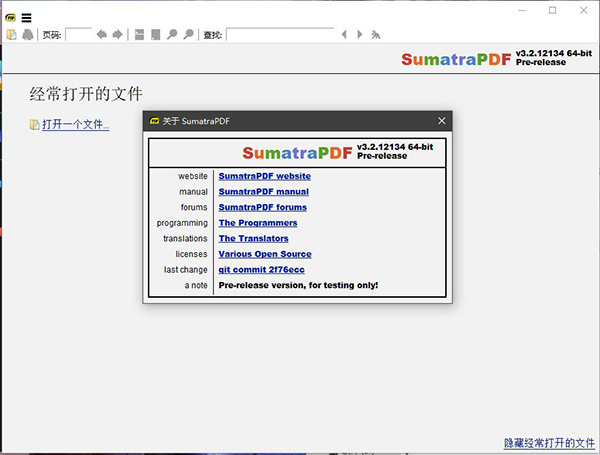Click the open file toolbar icon
Image resolution: width=600 pixels, height=455 pixels.
click(x=12, y=34)
